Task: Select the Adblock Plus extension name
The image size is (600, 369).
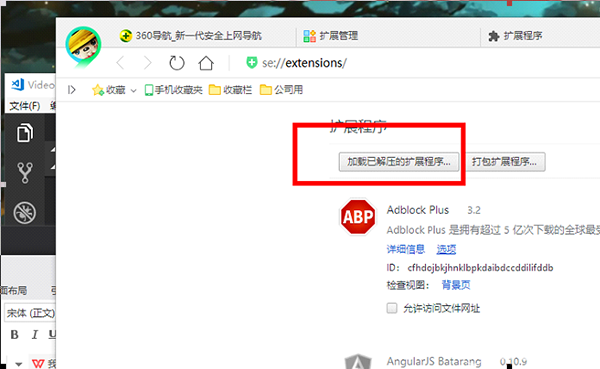Action: tap(417, 210)
